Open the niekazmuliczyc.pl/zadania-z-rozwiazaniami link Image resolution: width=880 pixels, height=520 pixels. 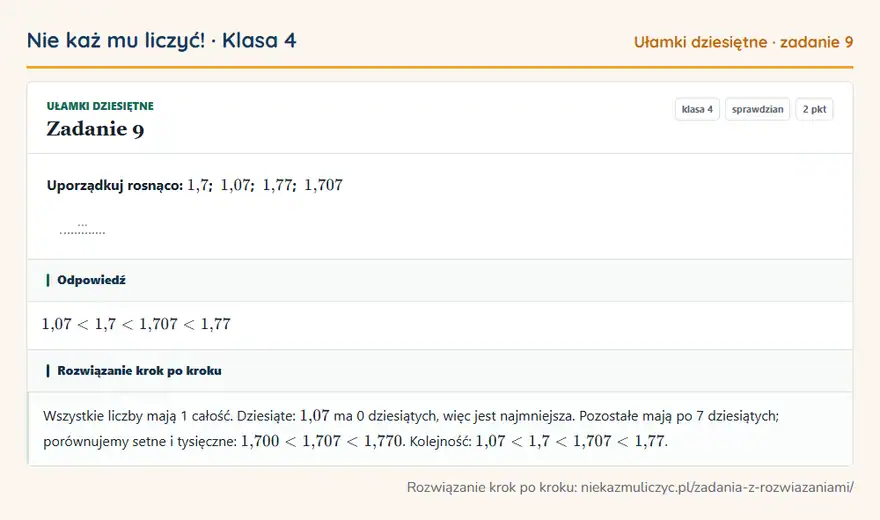coord(717,487)
